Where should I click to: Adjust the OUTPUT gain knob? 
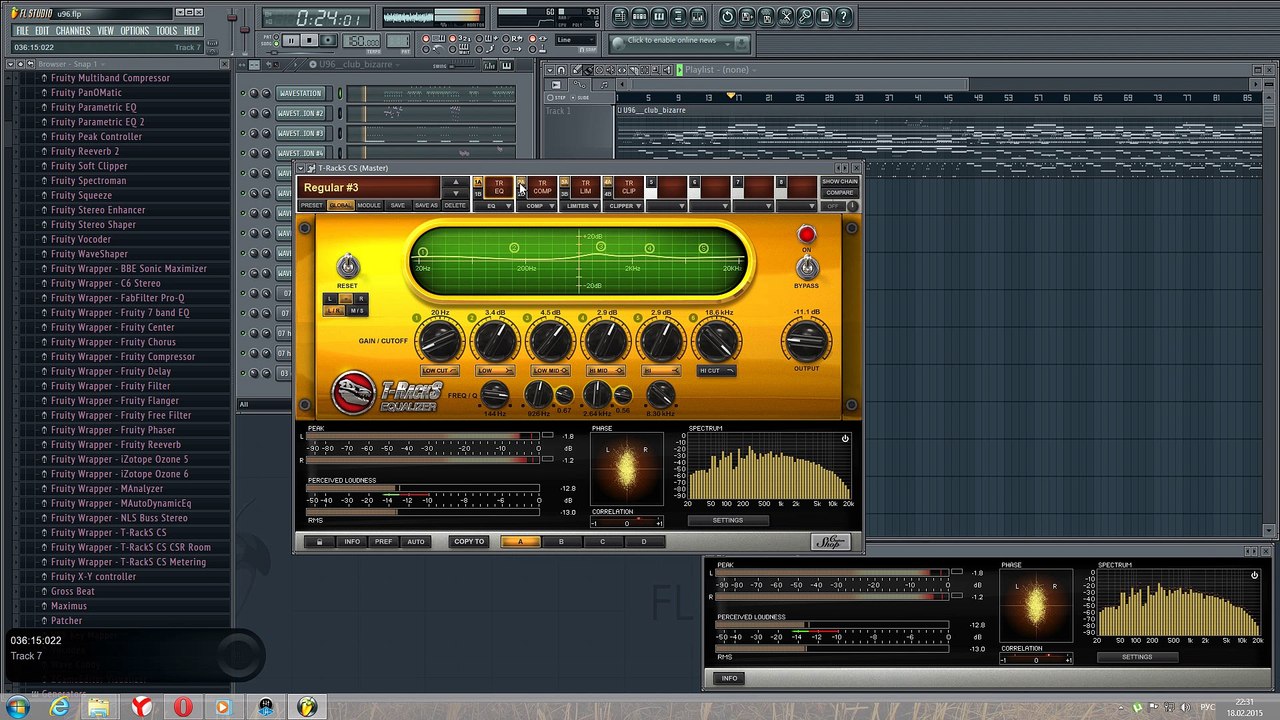(x=806, y=341)
